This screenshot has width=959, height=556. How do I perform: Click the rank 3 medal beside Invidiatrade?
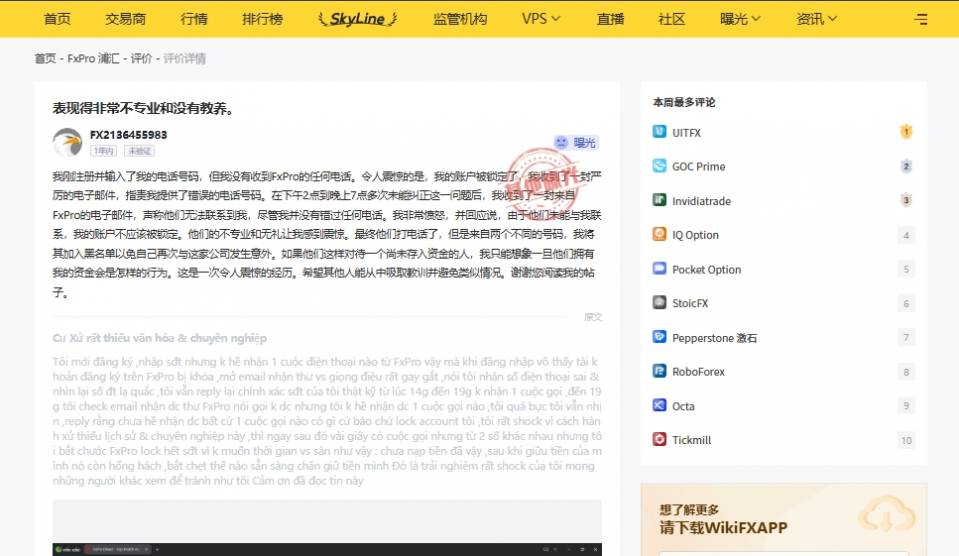[906, 200]
